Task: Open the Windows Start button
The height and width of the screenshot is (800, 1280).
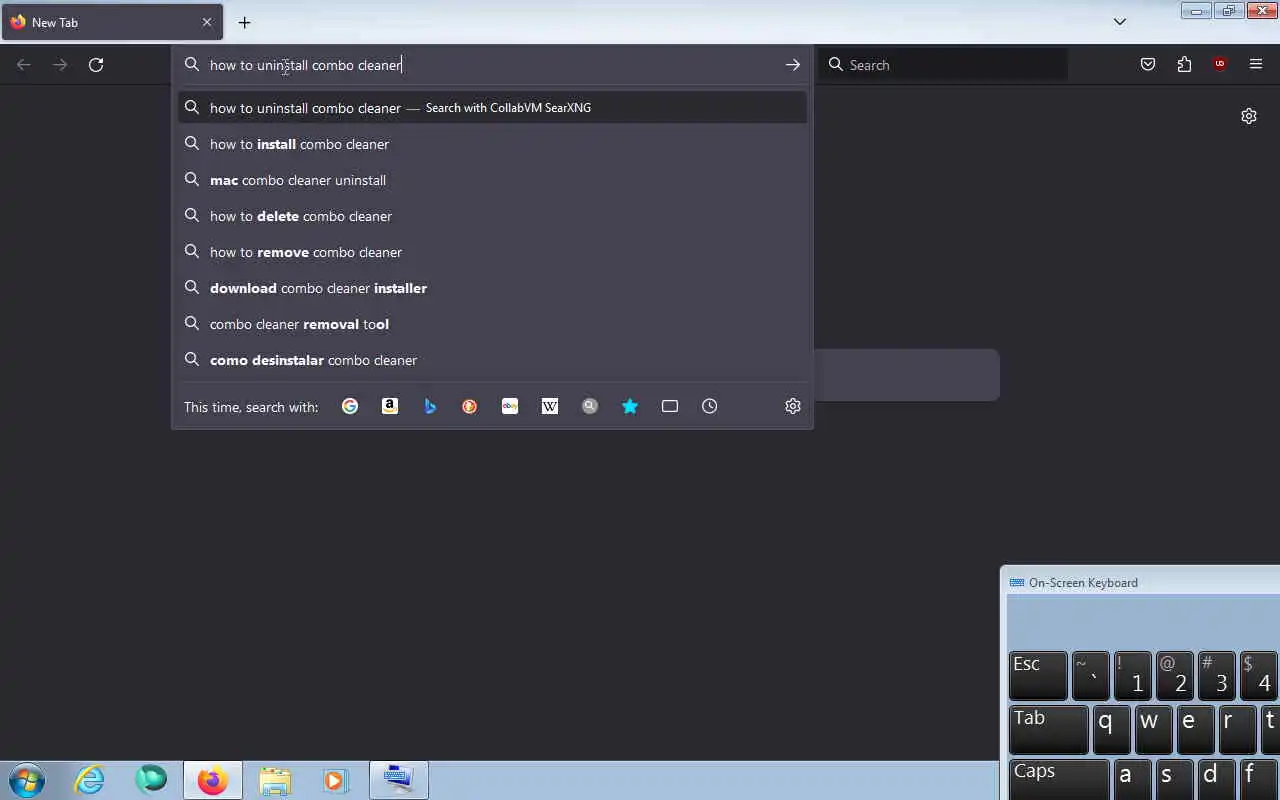Action: (x=27, y=780)
